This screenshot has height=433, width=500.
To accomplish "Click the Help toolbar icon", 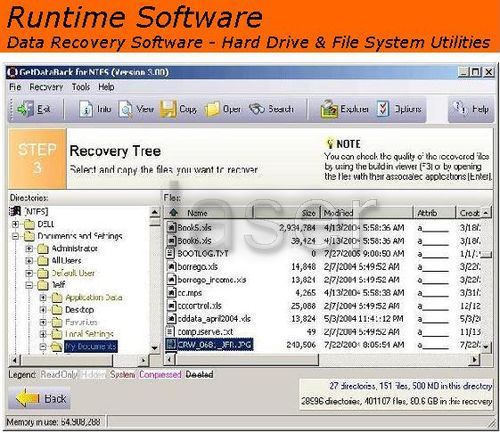I will 460,108.
